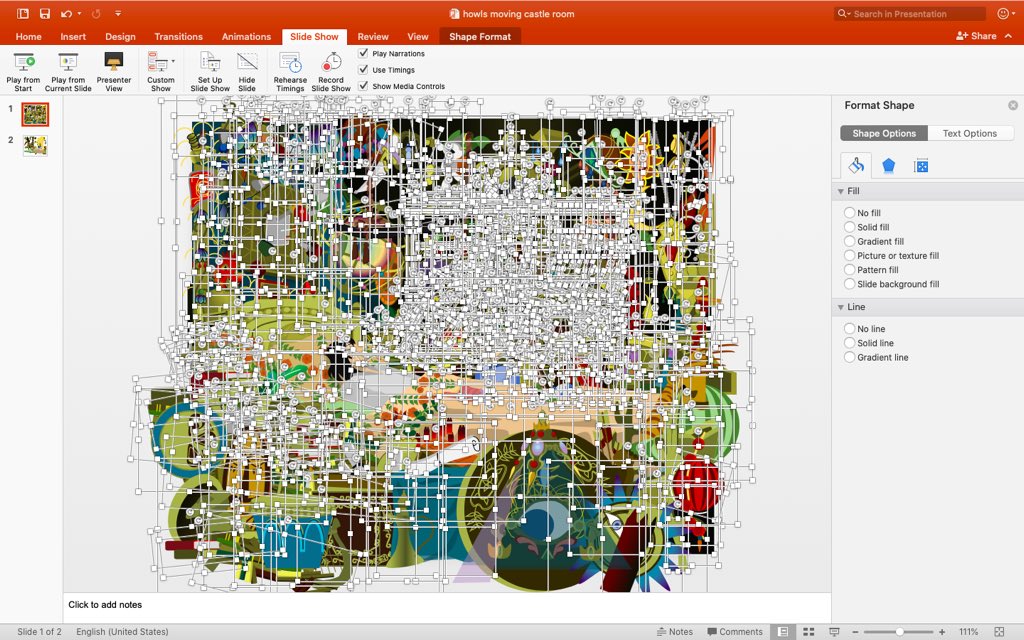This screenshot has width=1024, height=640.
Task: Click the Undo arrow icon
Action: point(66,13)
